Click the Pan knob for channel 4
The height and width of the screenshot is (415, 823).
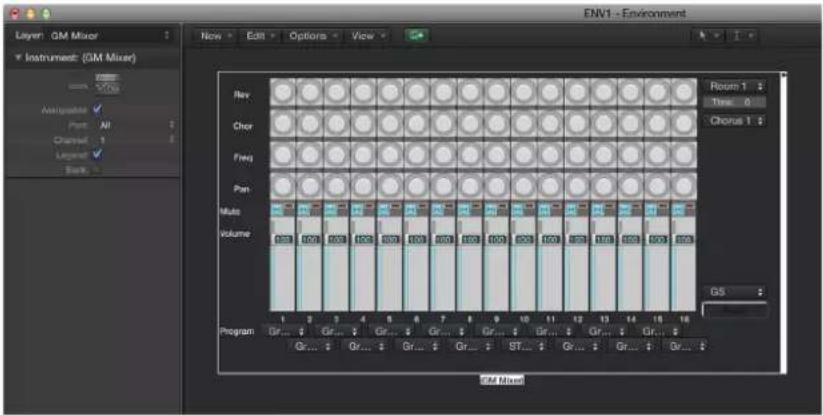click(x=363, y=186)
